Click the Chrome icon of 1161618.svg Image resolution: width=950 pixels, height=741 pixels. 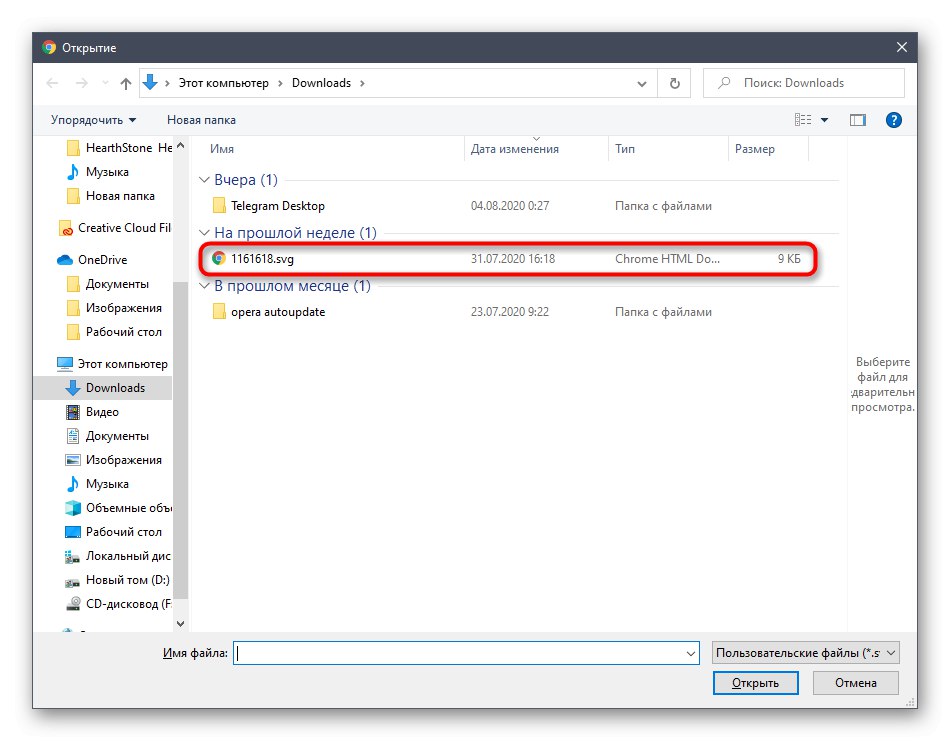tap(219, 259)
